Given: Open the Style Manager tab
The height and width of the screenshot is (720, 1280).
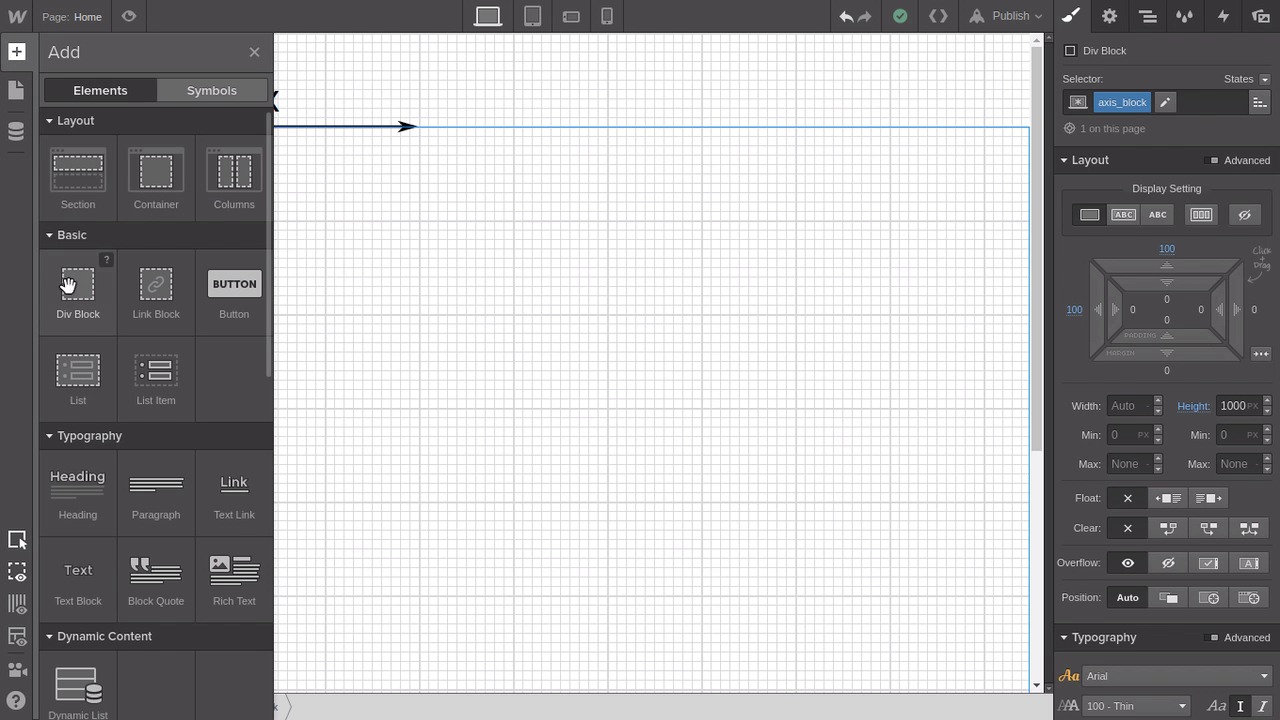Looking at the screenshot, I should tap(1185, 16).
